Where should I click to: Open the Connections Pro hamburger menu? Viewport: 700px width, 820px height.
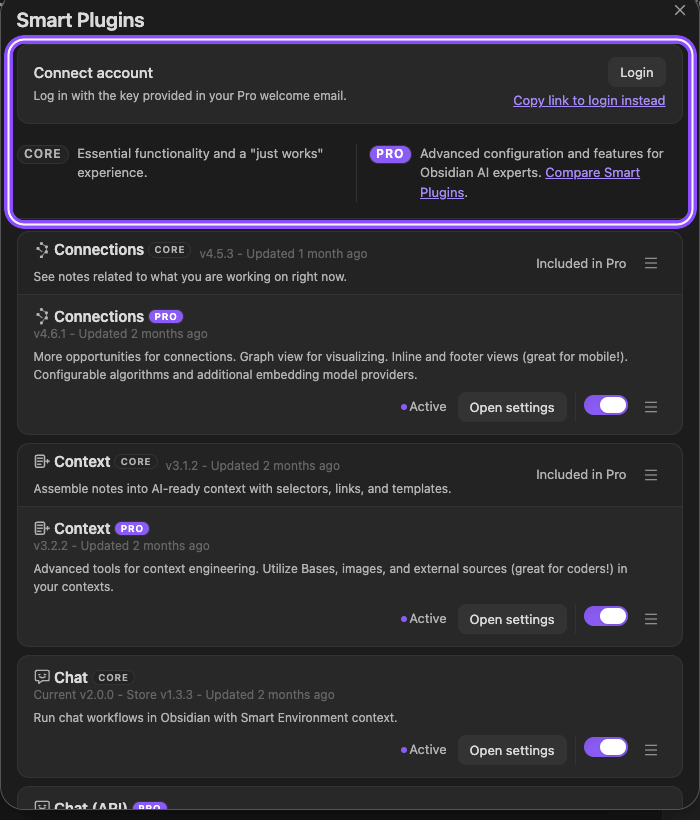coord(651,407)
